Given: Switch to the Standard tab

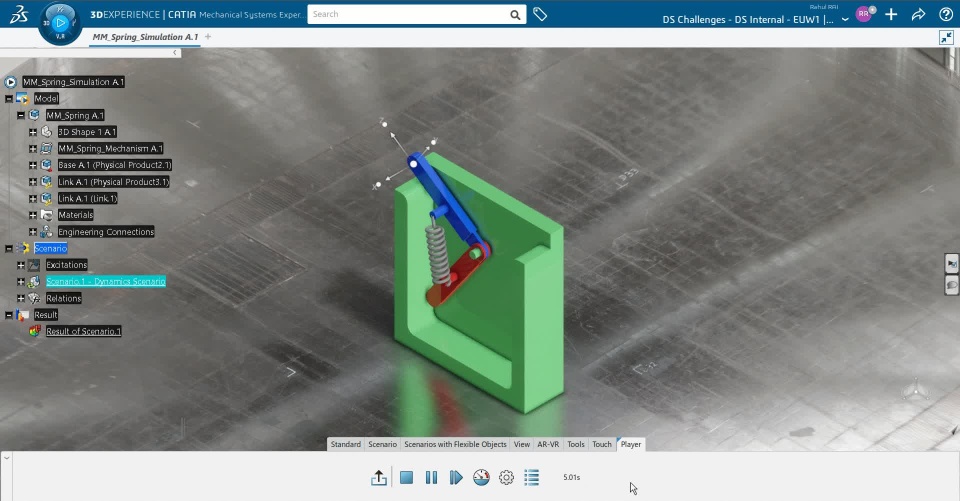Looking at the screenshot, I should [345, 444].
